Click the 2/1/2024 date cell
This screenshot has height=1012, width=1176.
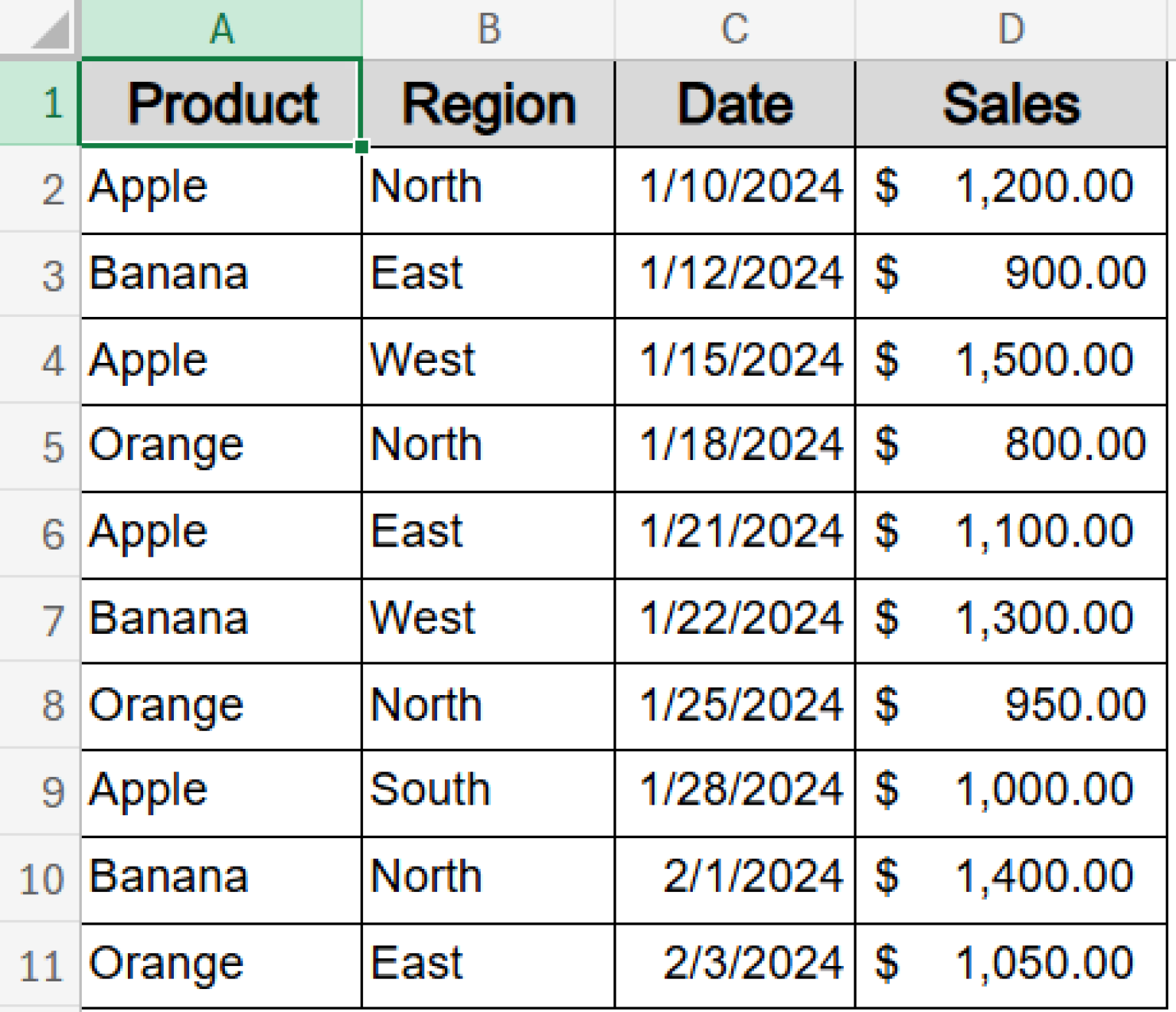(733, 877)
